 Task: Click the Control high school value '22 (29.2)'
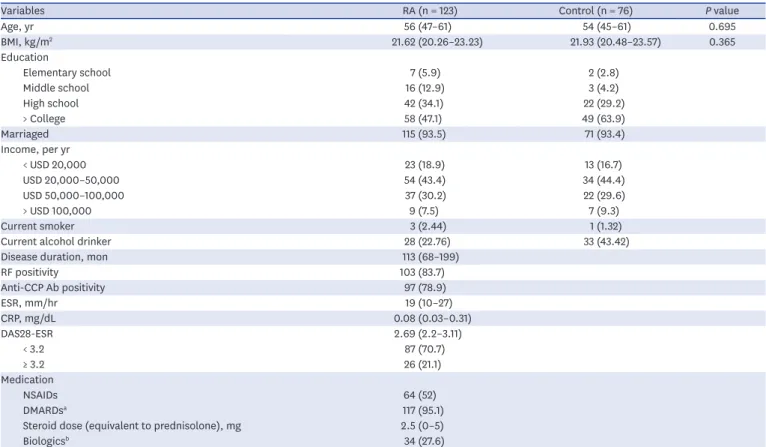tap(604, 104)
